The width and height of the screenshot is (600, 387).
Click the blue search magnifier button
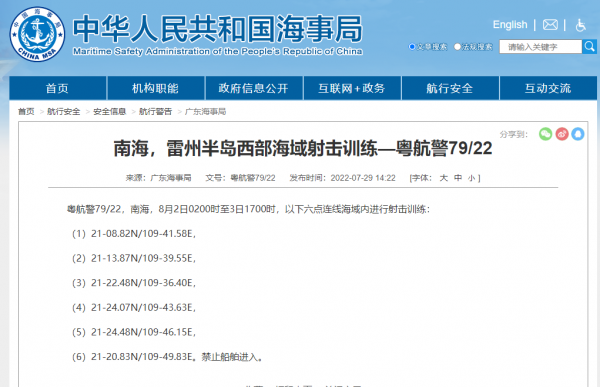(x=589, y=47)
